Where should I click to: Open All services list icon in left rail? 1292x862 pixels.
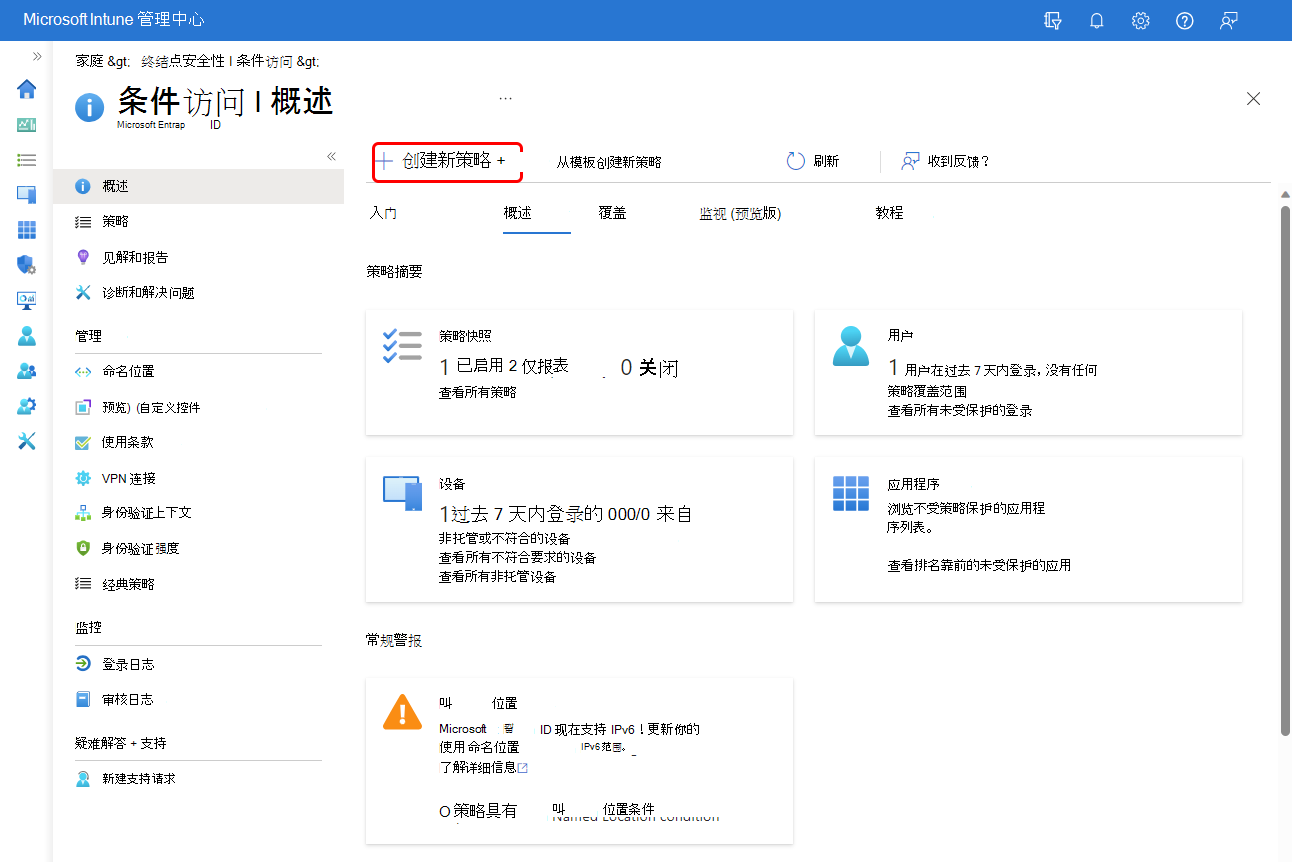(27, 160)
